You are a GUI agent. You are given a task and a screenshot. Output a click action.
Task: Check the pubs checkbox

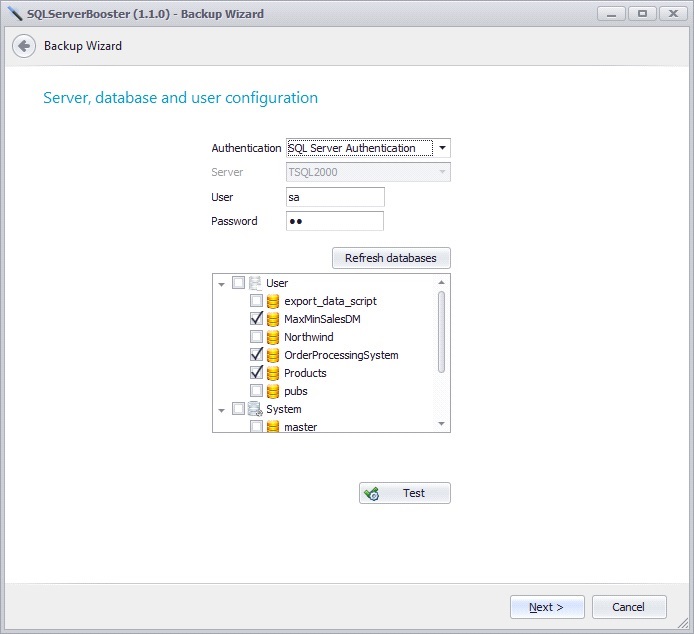[256, 390]
